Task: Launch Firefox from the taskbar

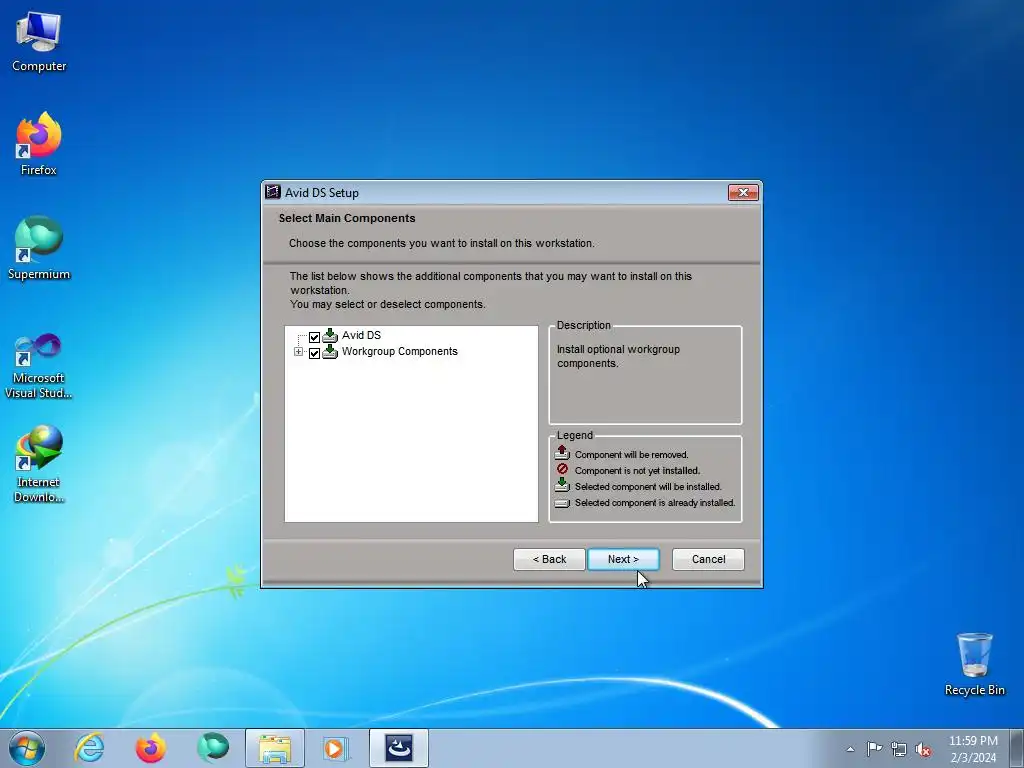Action: 151,748
